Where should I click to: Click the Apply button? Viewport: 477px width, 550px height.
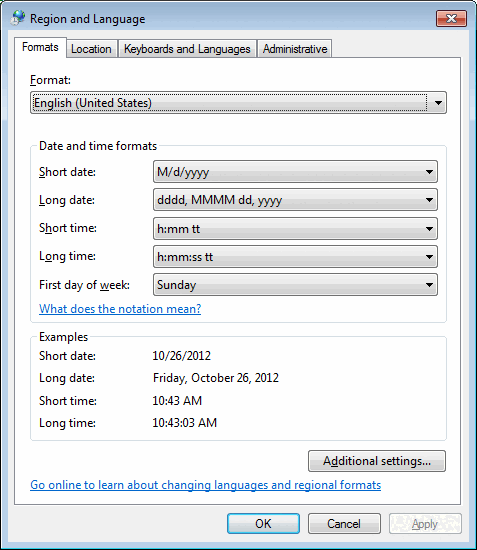click(x=425, y=524)
